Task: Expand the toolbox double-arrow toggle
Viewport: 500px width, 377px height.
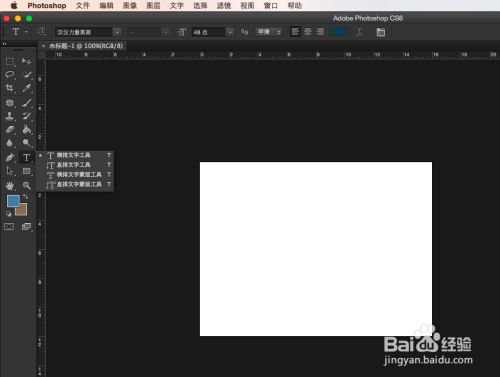Action: pyautogui.click(x=4, y=44)
